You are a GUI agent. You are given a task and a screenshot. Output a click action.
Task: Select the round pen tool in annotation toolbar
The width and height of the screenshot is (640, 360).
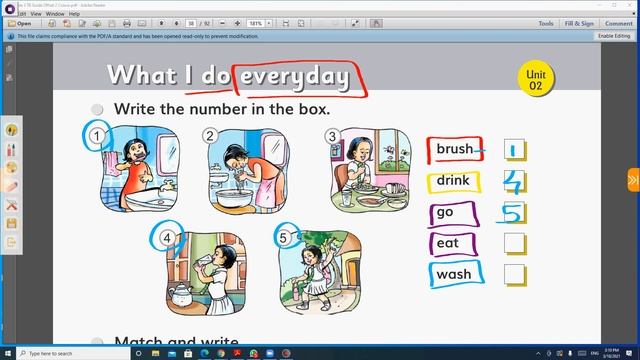(11, 130)
